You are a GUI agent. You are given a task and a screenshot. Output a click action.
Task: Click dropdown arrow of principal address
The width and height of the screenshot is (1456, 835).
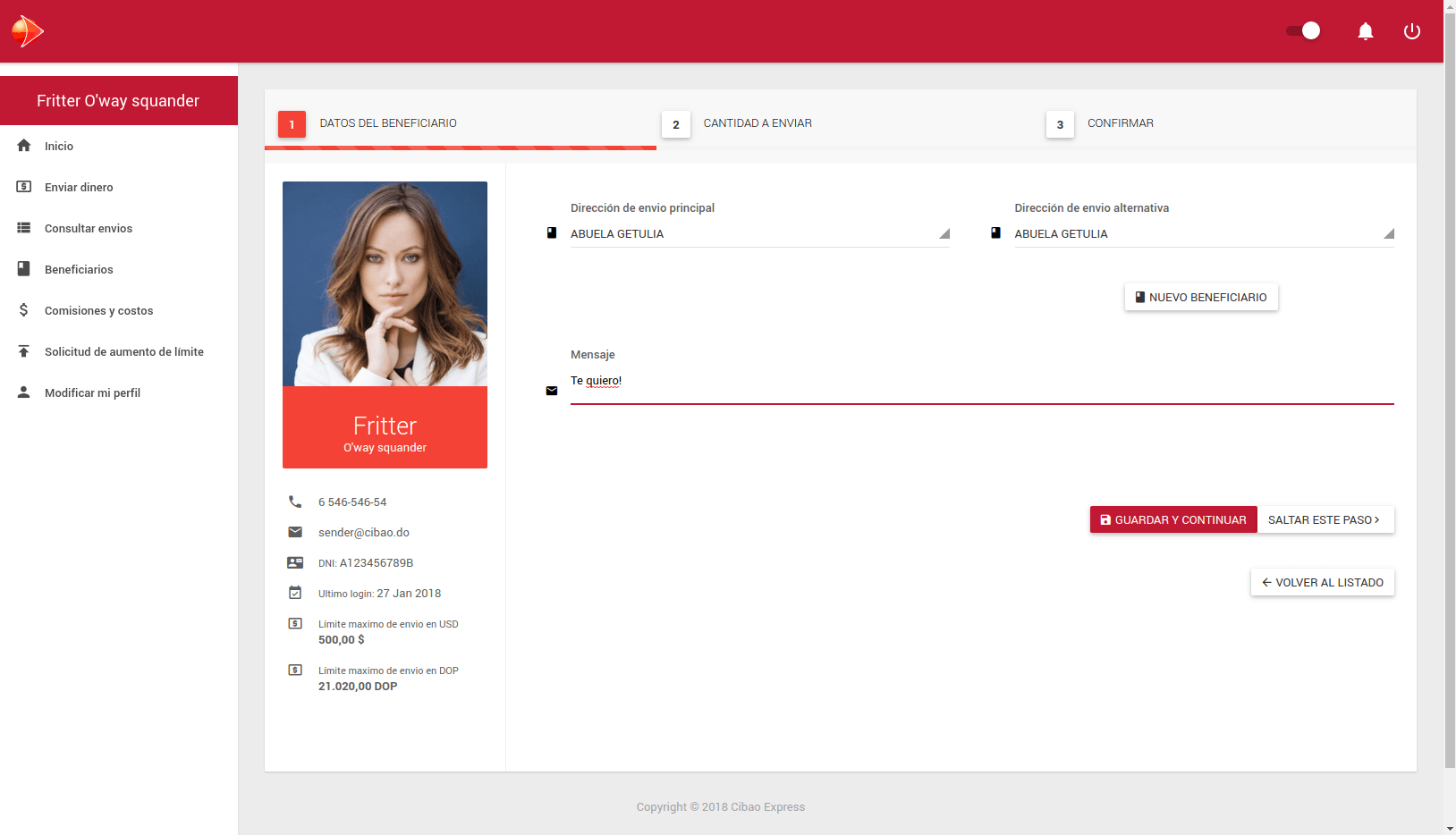(x=944, y=233)
